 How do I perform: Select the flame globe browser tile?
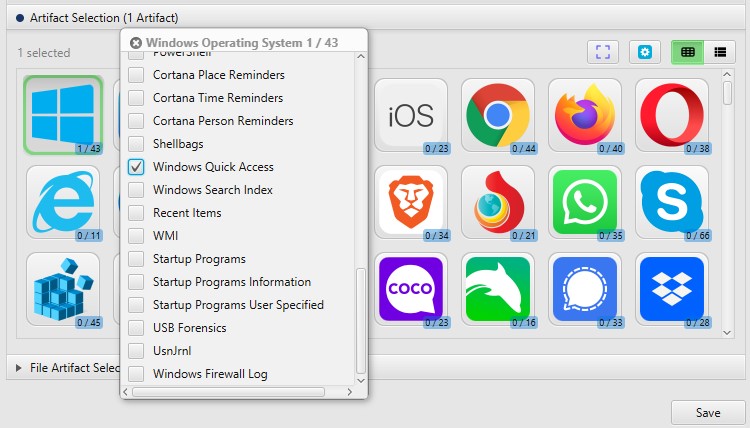tap(498, 202)
